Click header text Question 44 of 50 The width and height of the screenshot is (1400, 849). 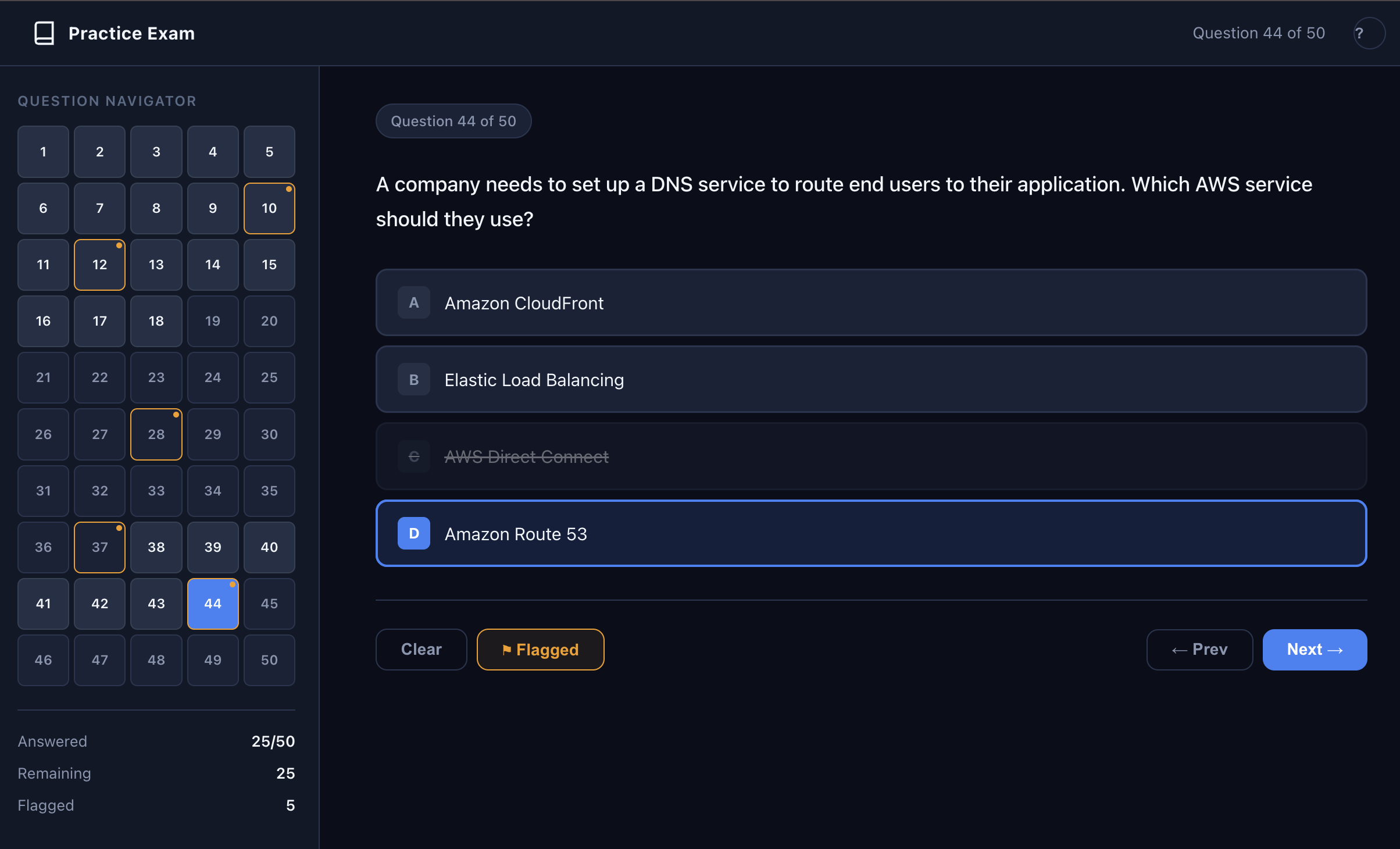click(x=1259, y=33)
